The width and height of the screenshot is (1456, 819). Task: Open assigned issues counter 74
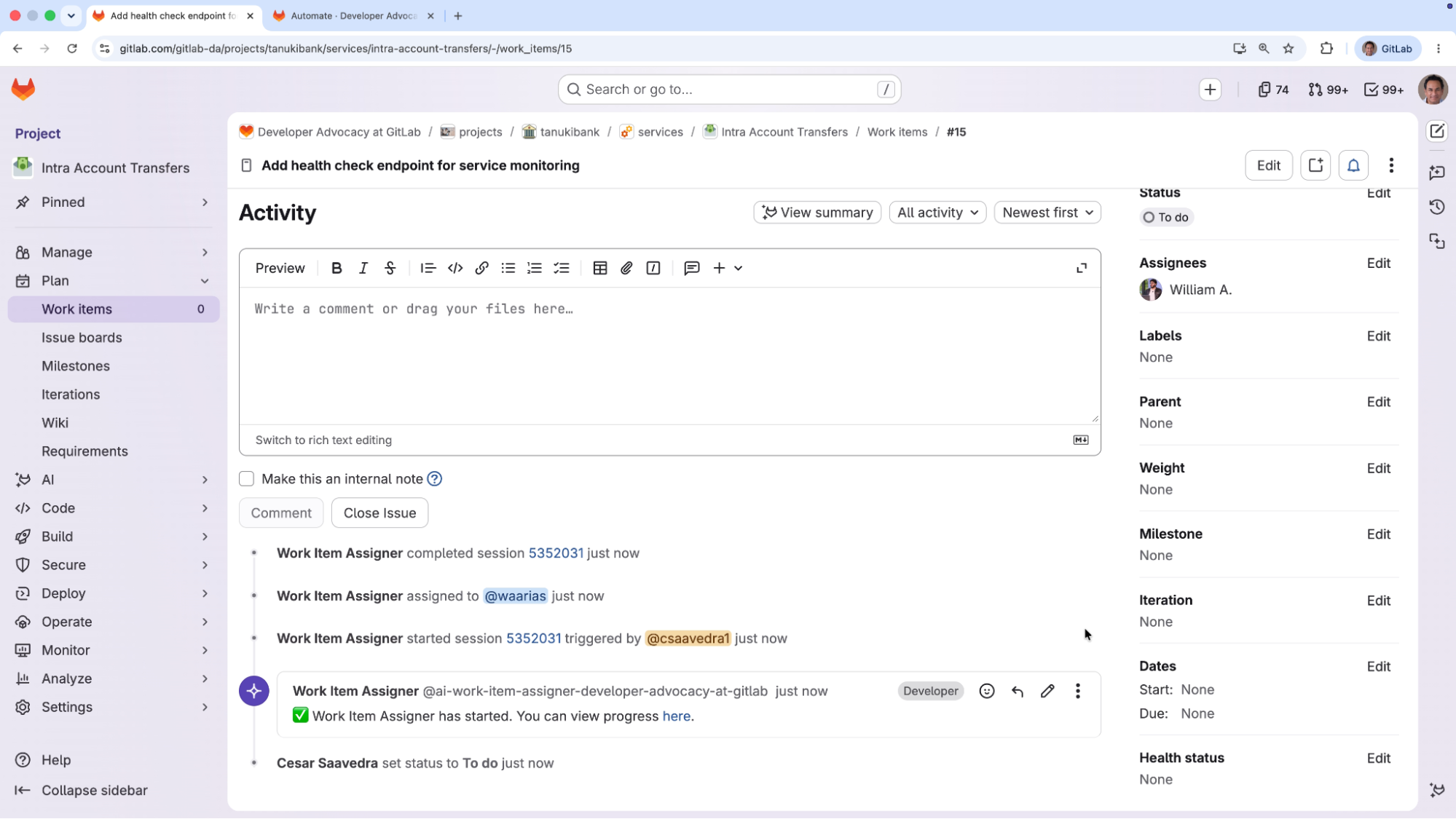[1273, 90]
